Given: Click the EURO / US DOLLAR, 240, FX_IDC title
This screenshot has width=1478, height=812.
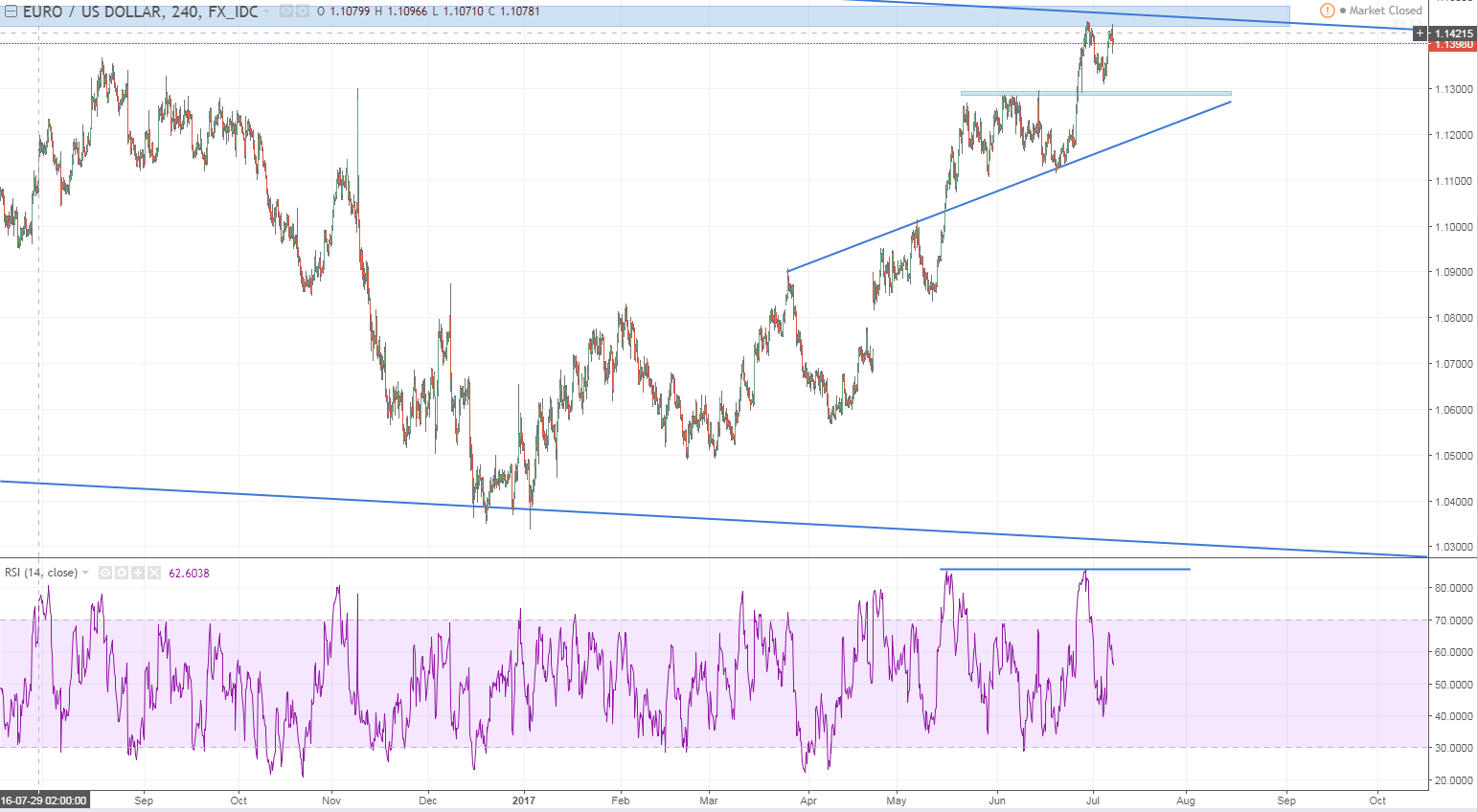Looking at the screenshot, I should [x=140, y=12].
